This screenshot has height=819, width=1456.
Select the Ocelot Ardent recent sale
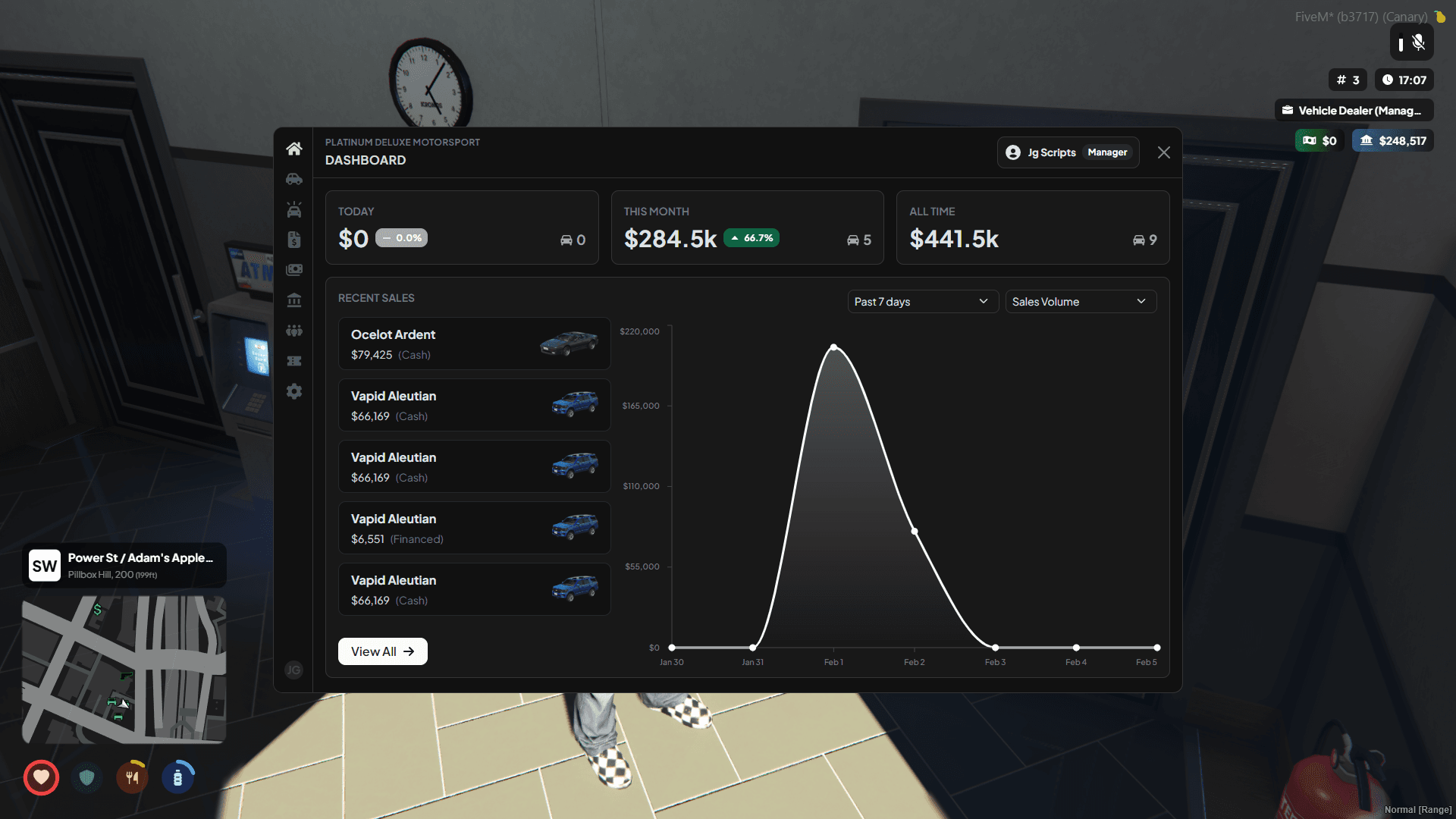[x=474, y=344]
